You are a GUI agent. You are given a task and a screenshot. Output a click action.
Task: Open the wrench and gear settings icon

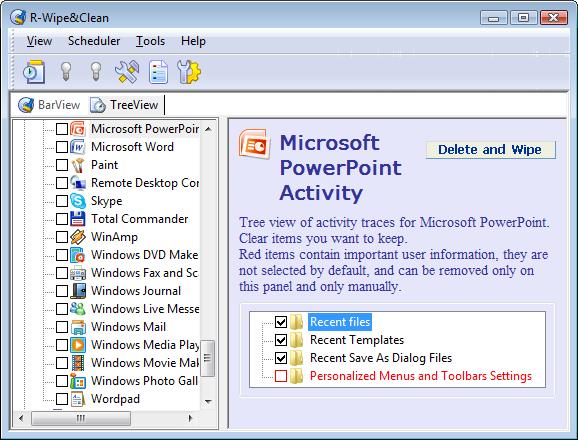point(189,71)
